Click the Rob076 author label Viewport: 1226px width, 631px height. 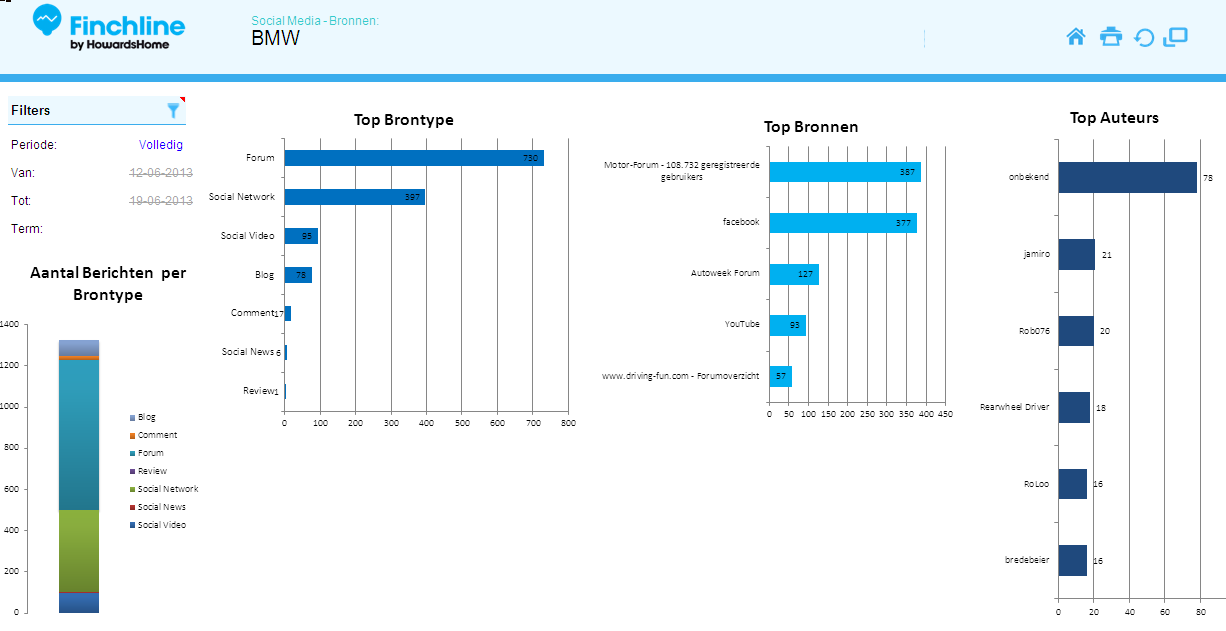pyautogui.click(x=1034, y=331)
